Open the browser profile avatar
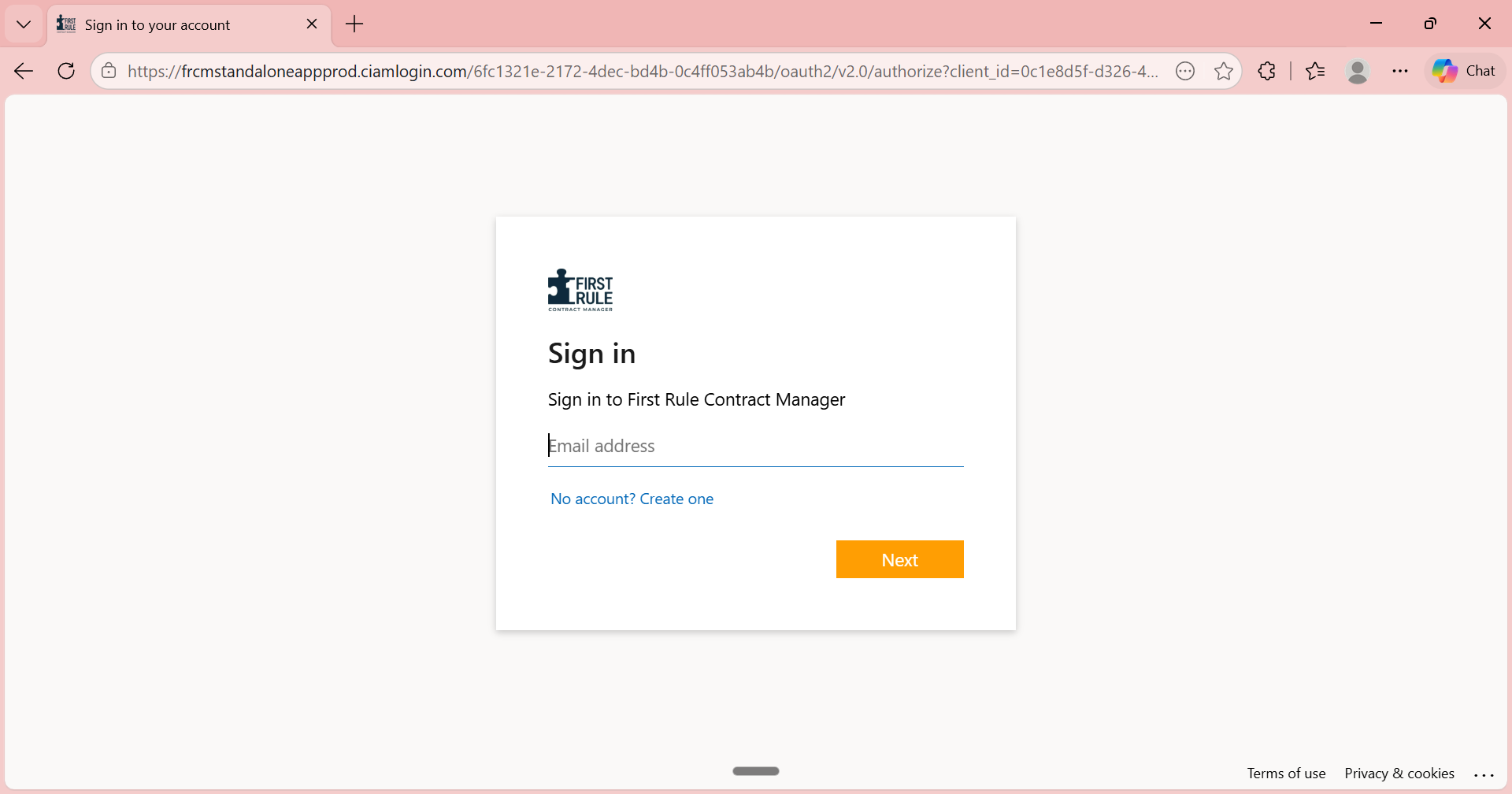Screen dimensions: 1512x794 1358,71
